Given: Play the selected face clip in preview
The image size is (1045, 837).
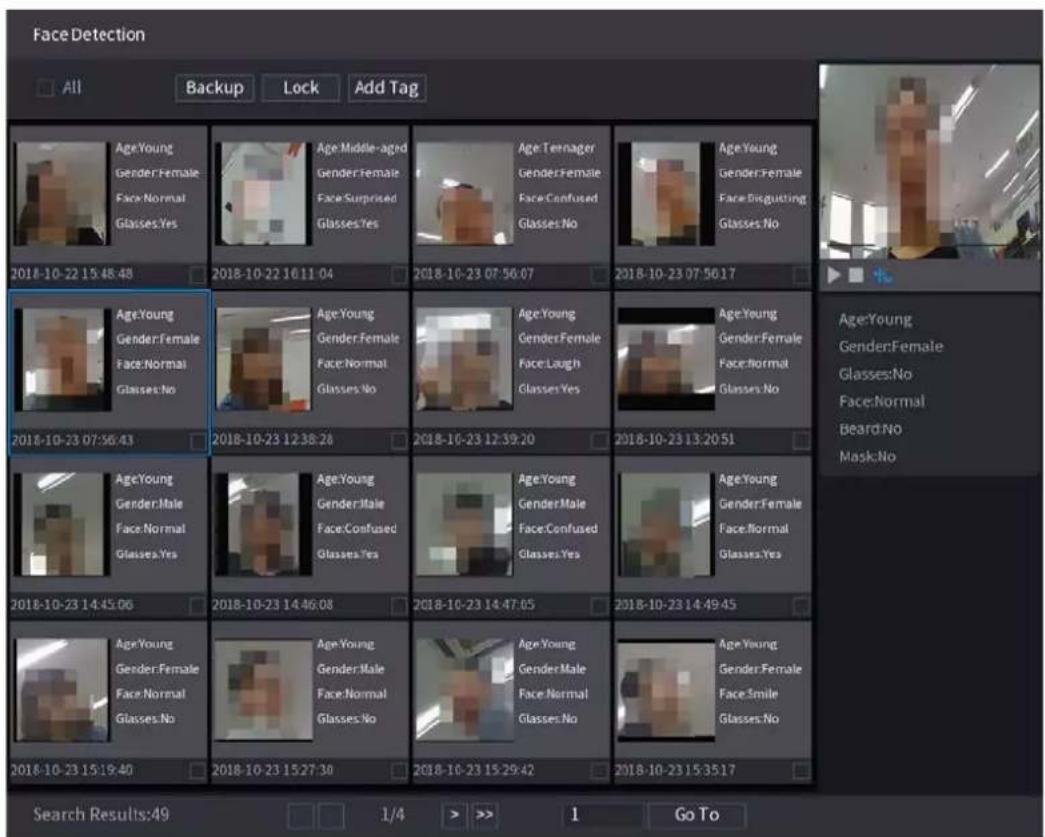Looking at the screenshot, I should pos(834,275).
